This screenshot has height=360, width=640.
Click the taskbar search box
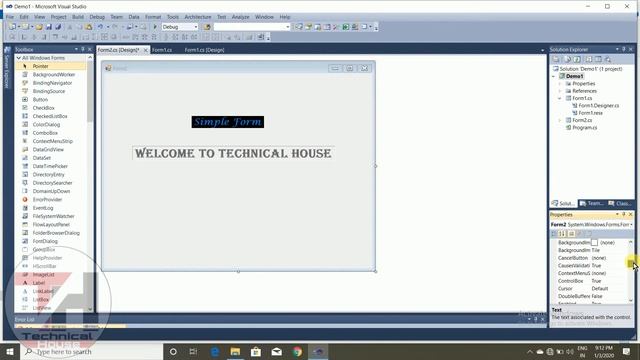(92, 351)
